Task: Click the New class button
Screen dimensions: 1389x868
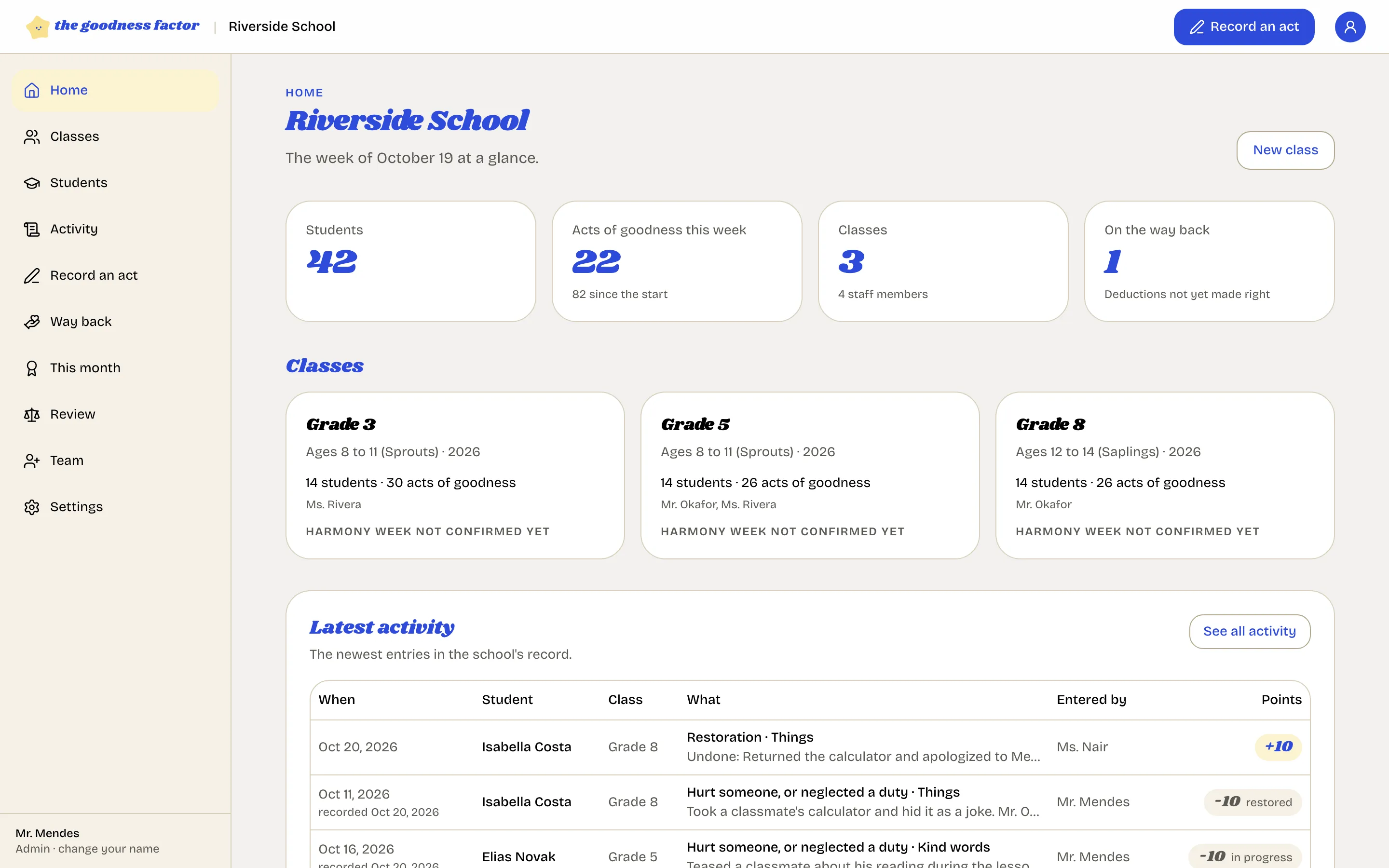Action: (x=1285, y=150)
